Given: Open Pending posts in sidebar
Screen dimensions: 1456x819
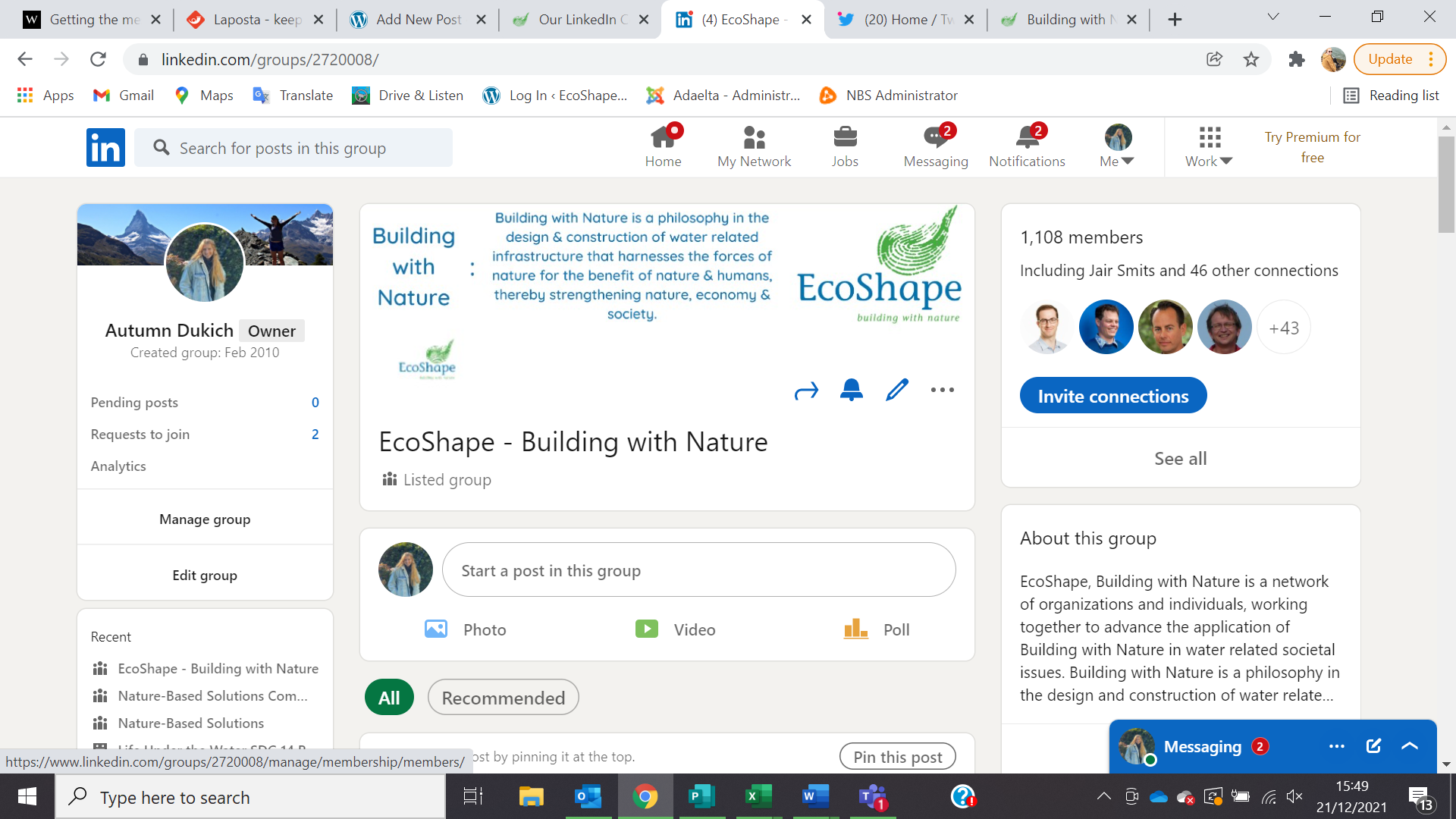Looking at the screenshot, I should 205,403.
